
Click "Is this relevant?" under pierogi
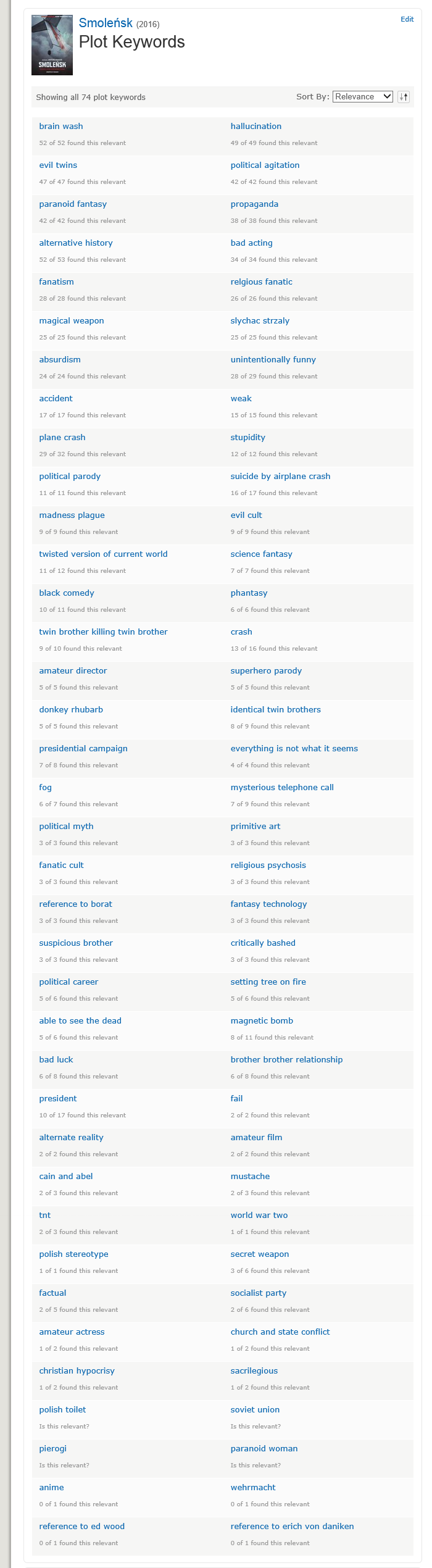click(64, 1466)
